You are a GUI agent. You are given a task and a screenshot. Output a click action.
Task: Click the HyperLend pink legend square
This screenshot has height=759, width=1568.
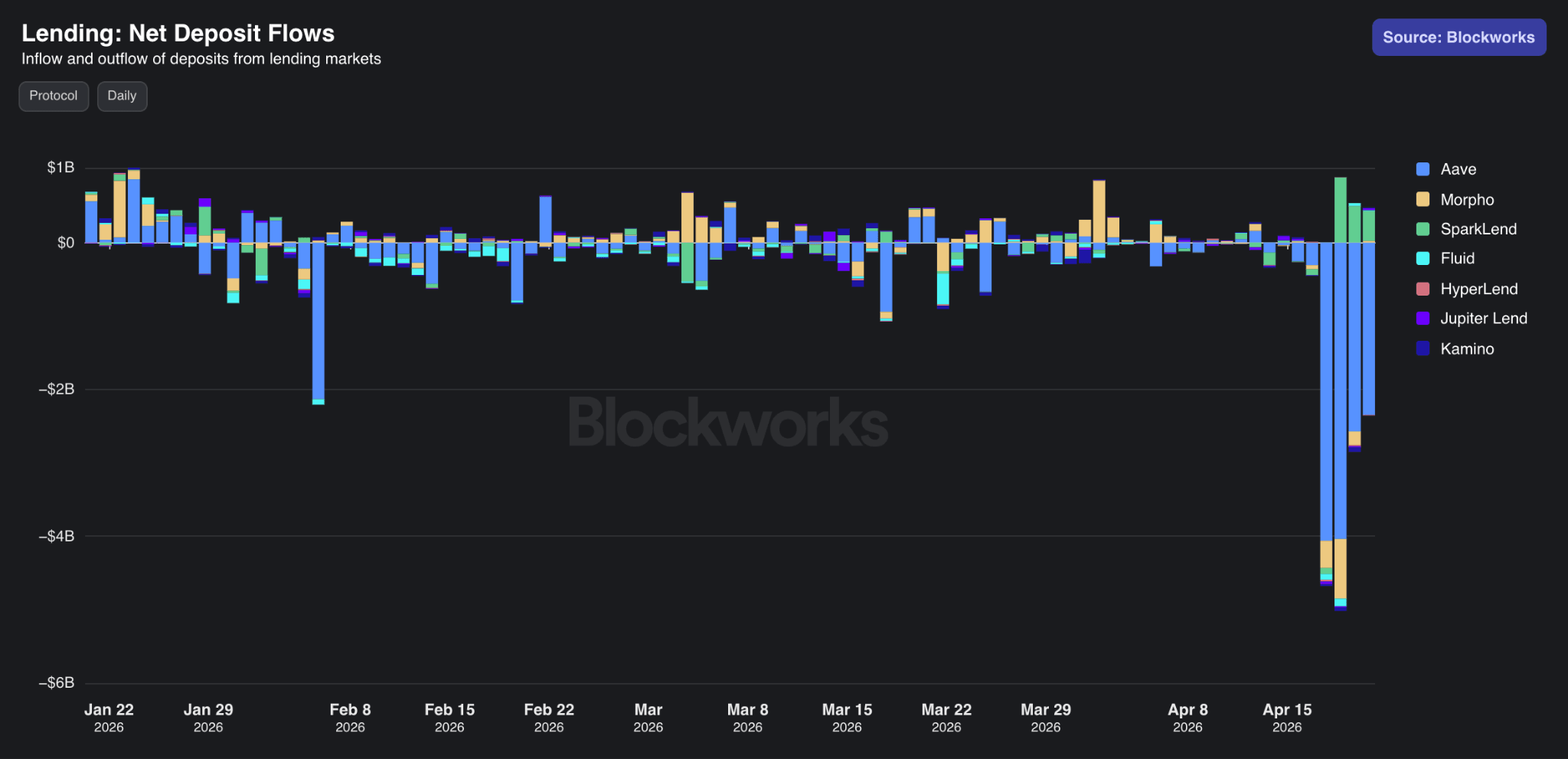pyautogui.click(x=1423, y=289)
